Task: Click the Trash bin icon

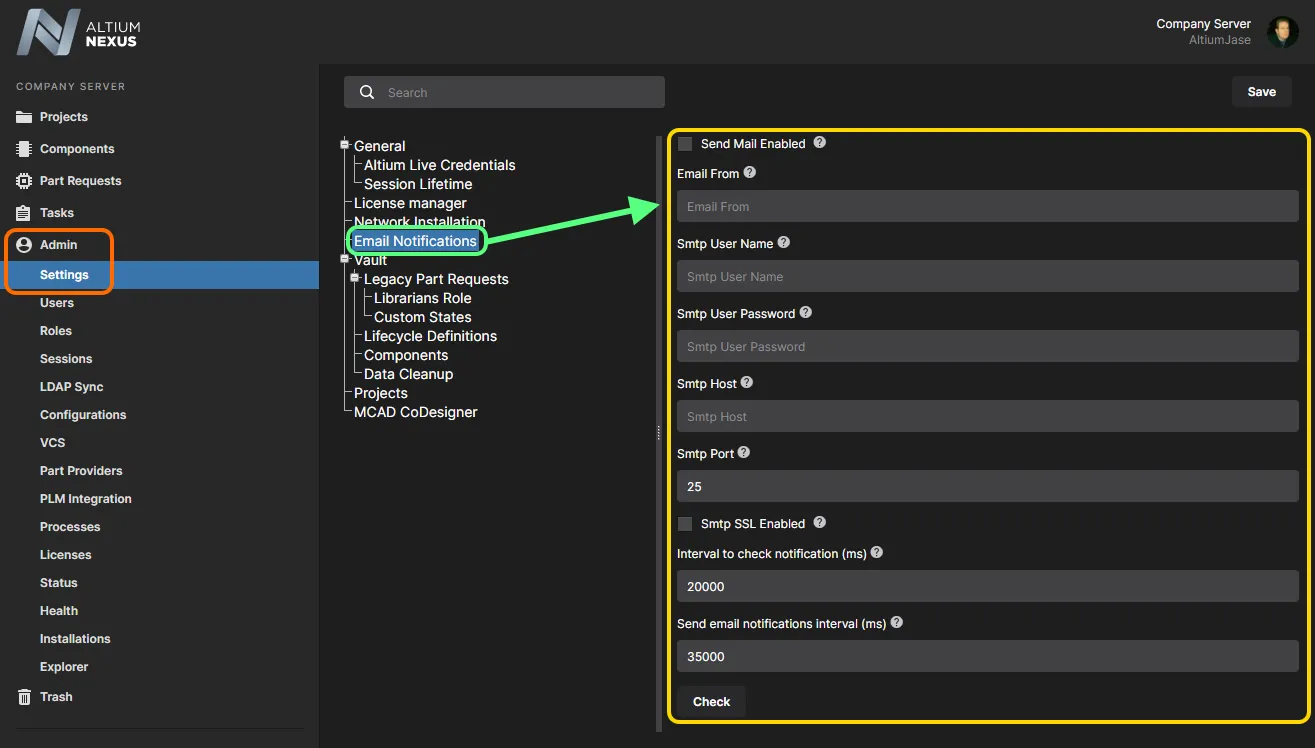Action: (x=24, y=697)
